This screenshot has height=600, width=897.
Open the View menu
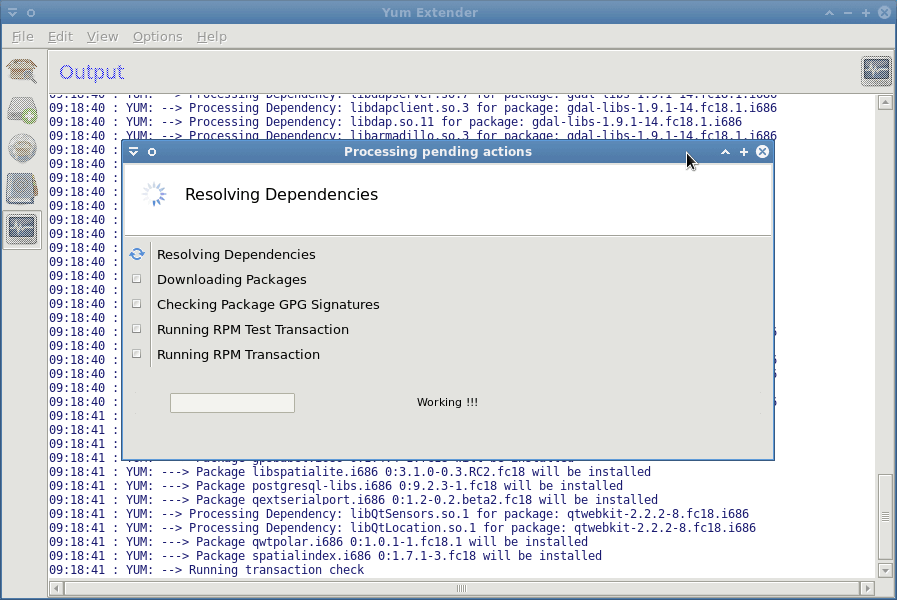pos(102,37)
